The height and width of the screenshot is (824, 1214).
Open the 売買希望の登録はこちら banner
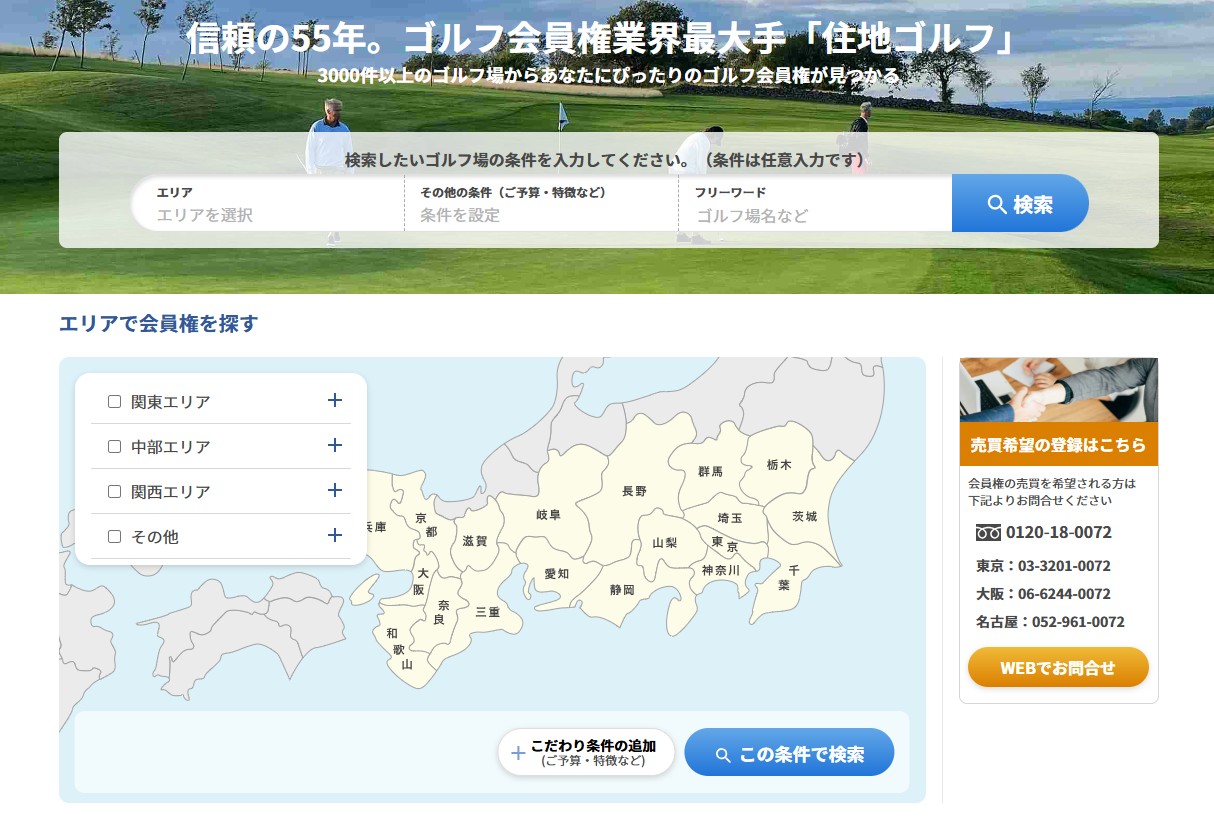click(1058, 444)
